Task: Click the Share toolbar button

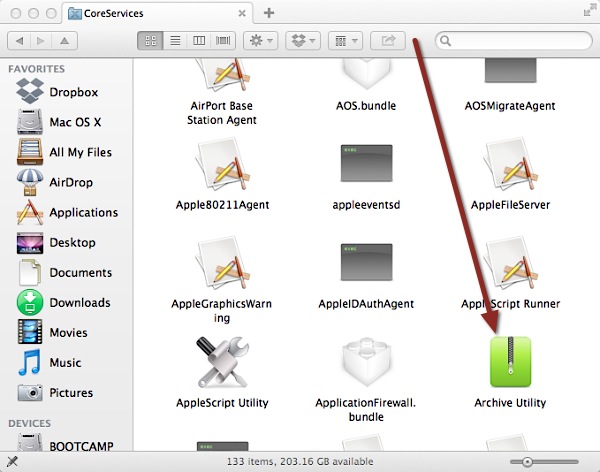Action: 388,41
